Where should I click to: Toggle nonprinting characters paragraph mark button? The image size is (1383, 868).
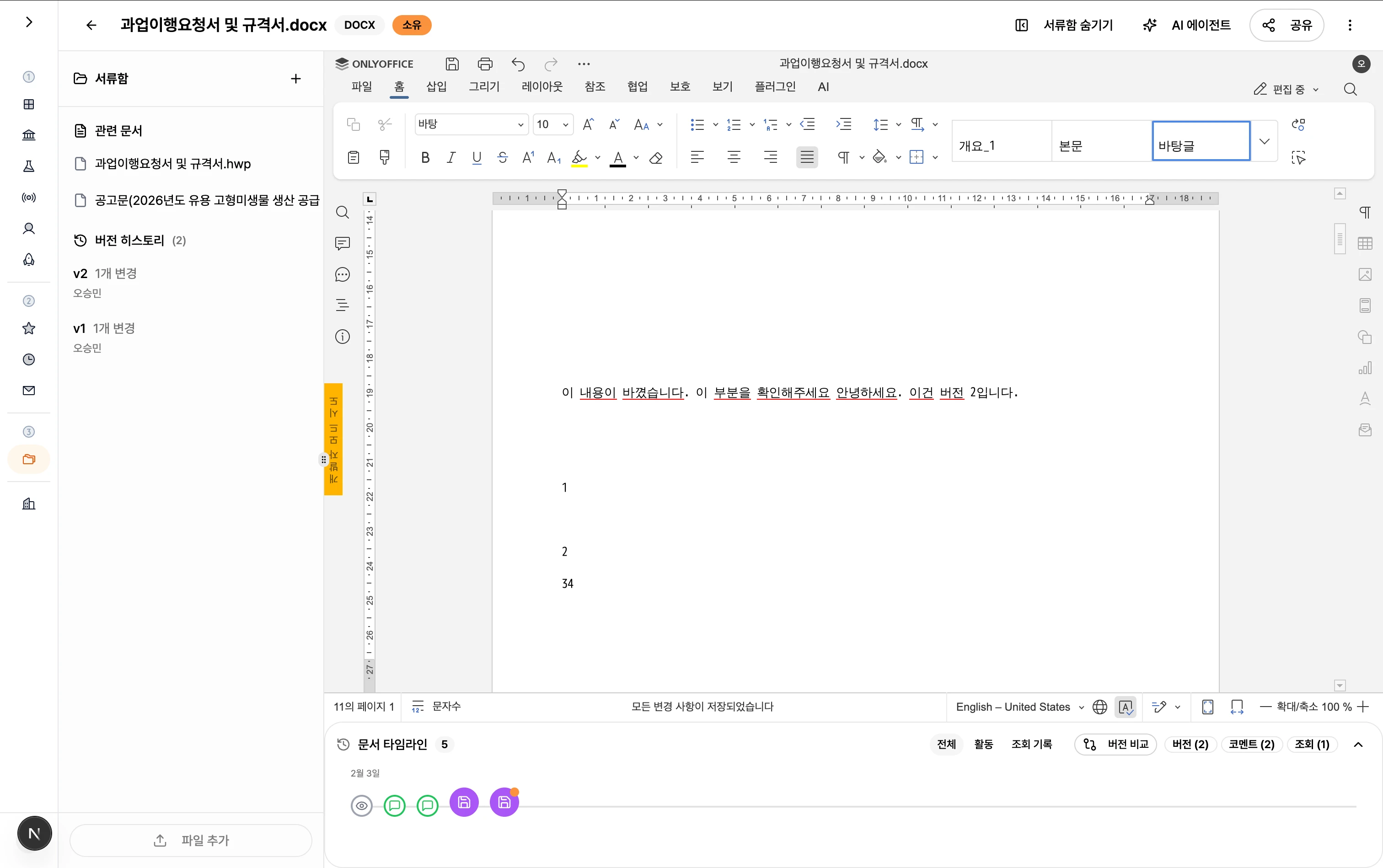click(843, 157)
